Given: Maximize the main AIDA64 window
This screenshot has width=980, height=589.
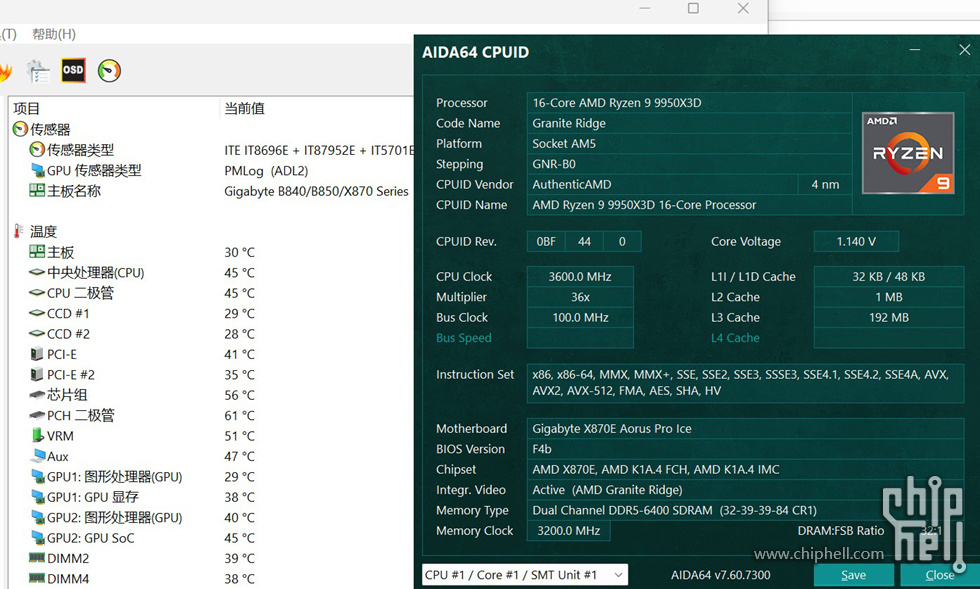Looking at the screenshot, I should pos(693,8).
